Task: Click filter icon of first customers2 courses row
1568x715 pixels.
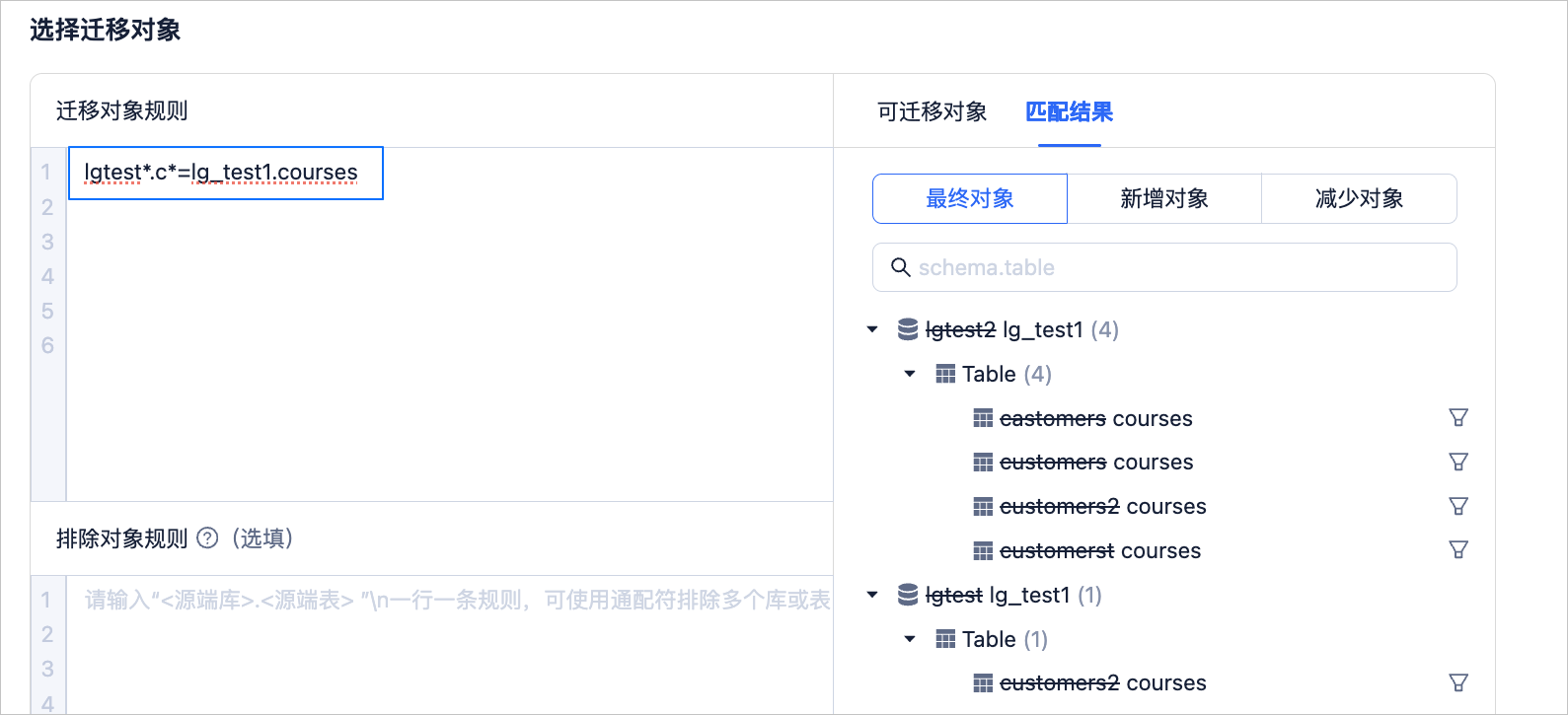Action: coord(1458,506)
